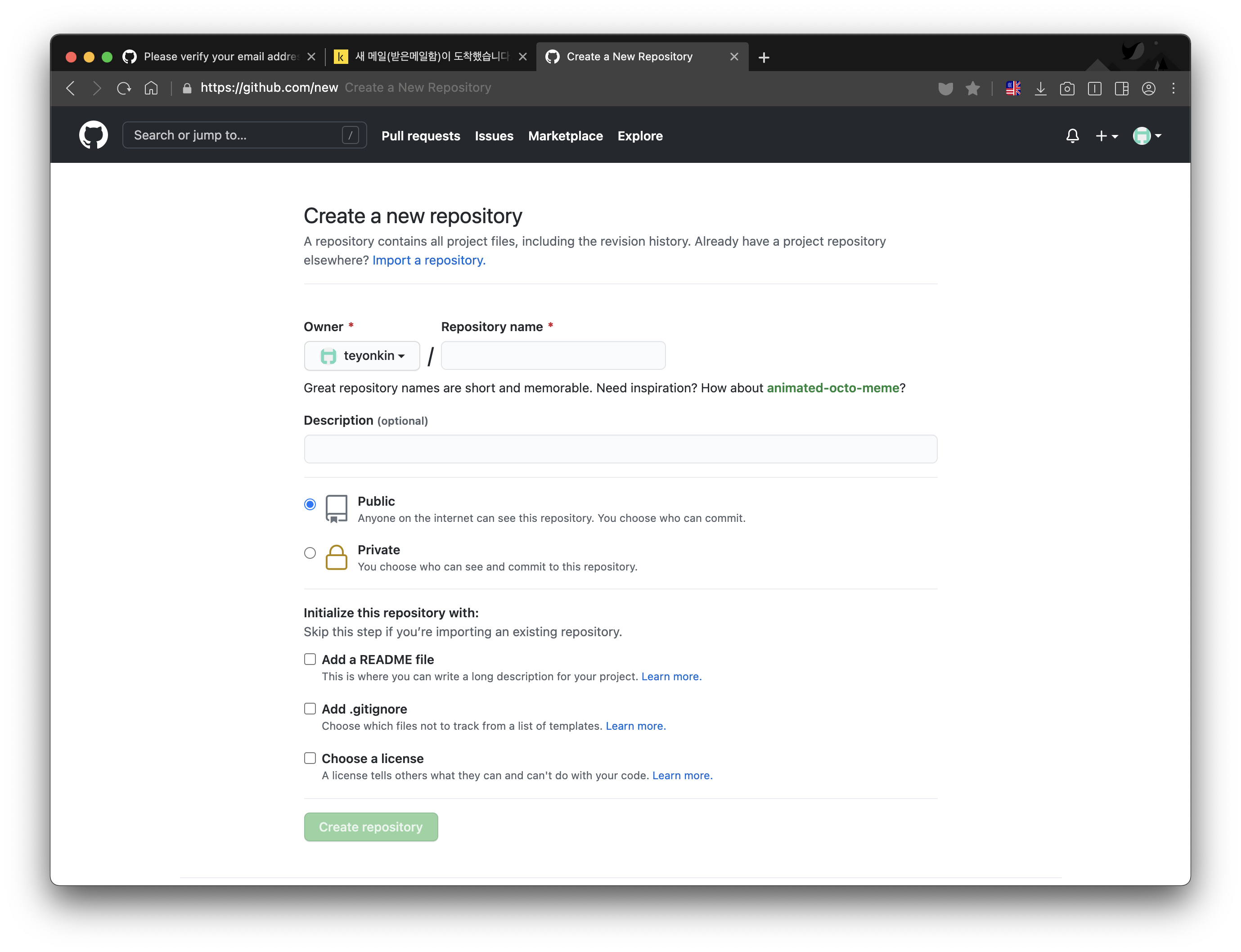Viewport: 1241px width, 952px height.
Task: Click the Description optional input field
Action: [x=620, y=448]
